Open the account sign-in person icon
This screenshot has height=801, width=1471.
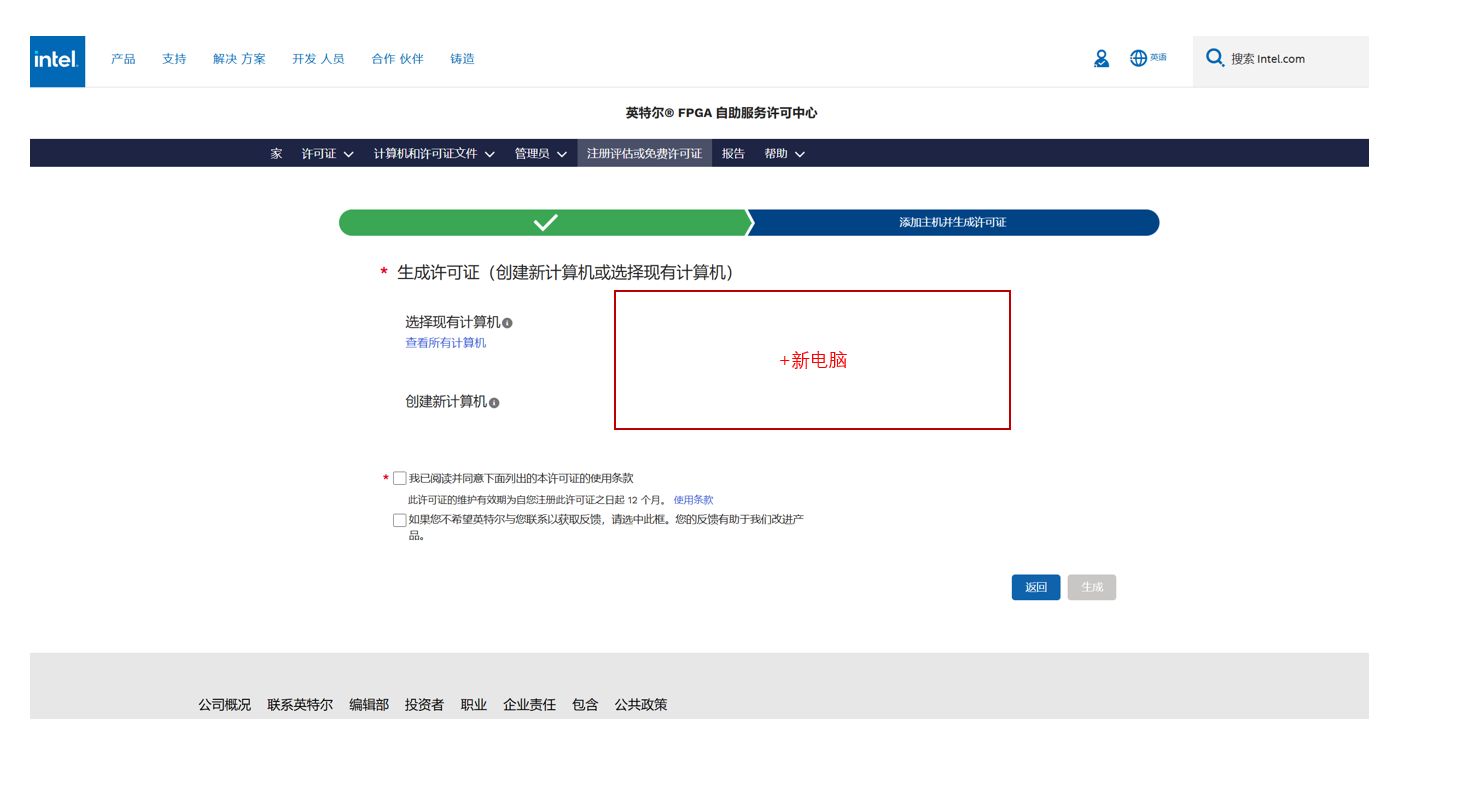point(1101,58)
